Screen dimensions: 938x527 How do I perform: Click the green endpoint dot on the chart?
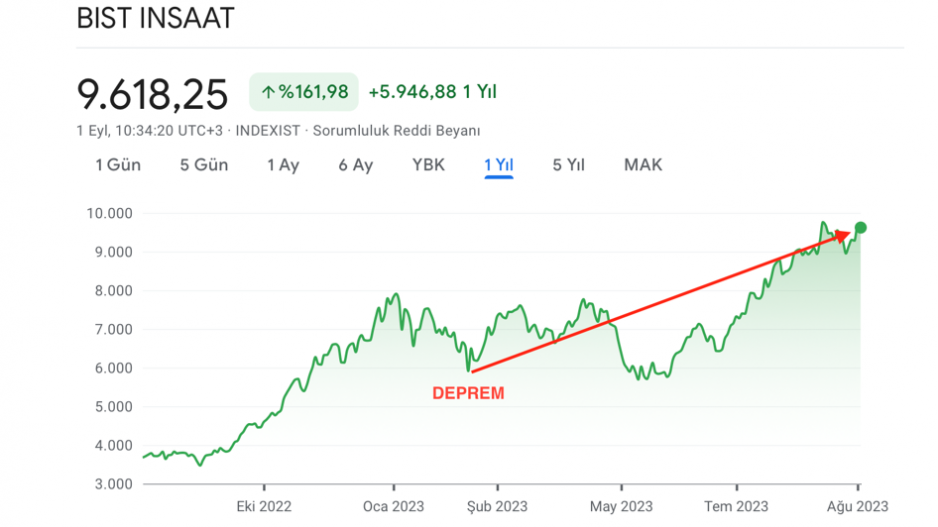861,227
